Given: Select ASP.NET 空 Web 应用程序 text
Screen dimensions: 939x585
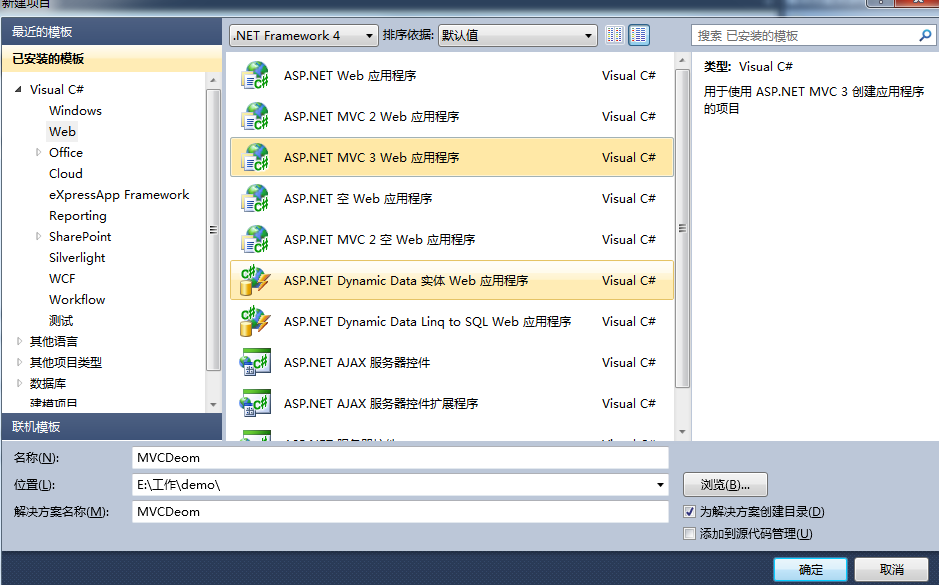Looking at the screenshot, I should point(358,198).
